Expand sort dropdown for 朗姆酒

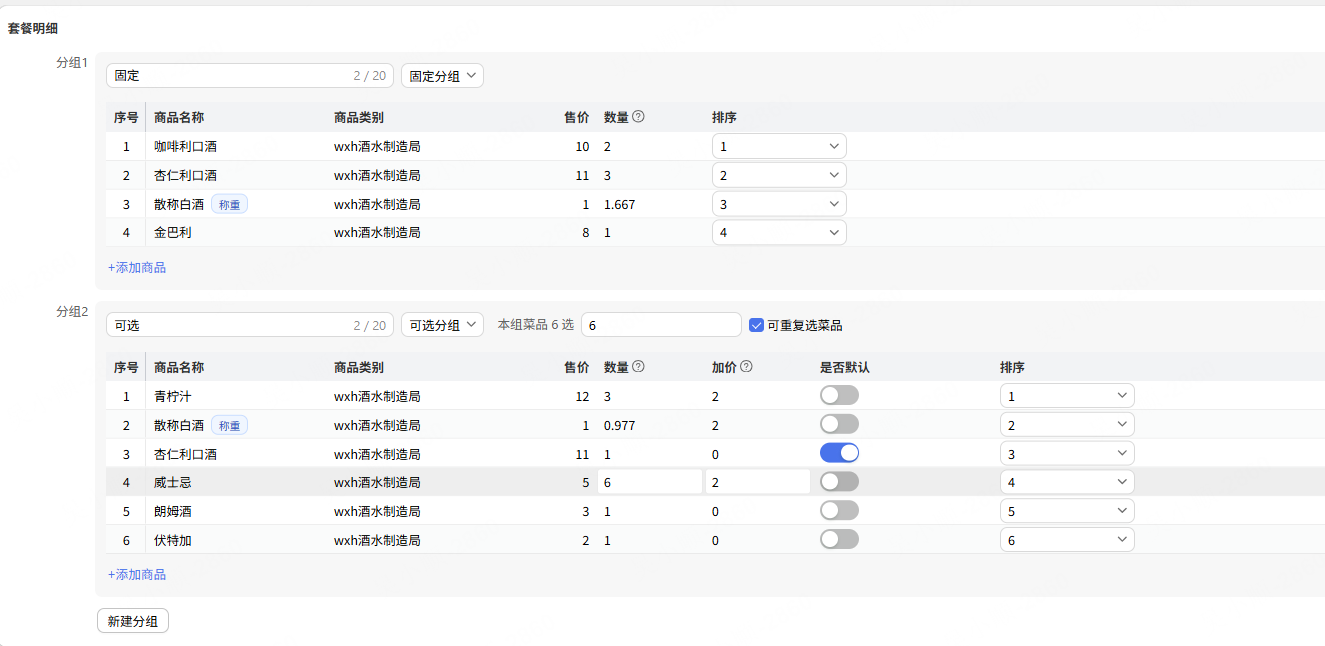1067,511
